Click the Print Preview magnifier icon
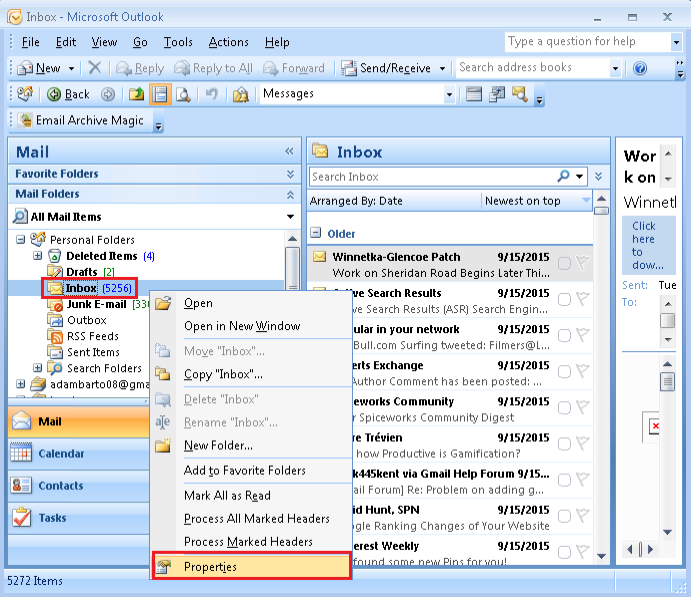 tap(183, 94)
